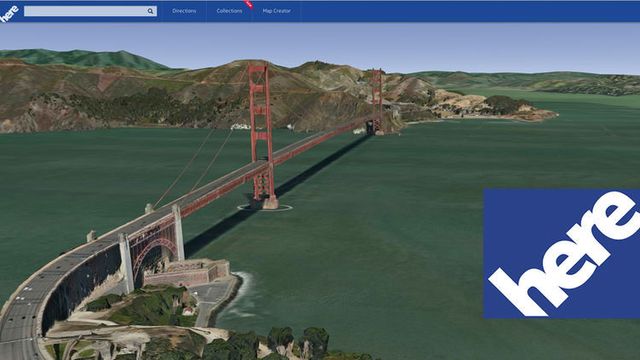Click the red new ribbon badge
Image resolution: width=640 pixels, height=360 pixels.
pyautogui.click(x=248, y=4)
